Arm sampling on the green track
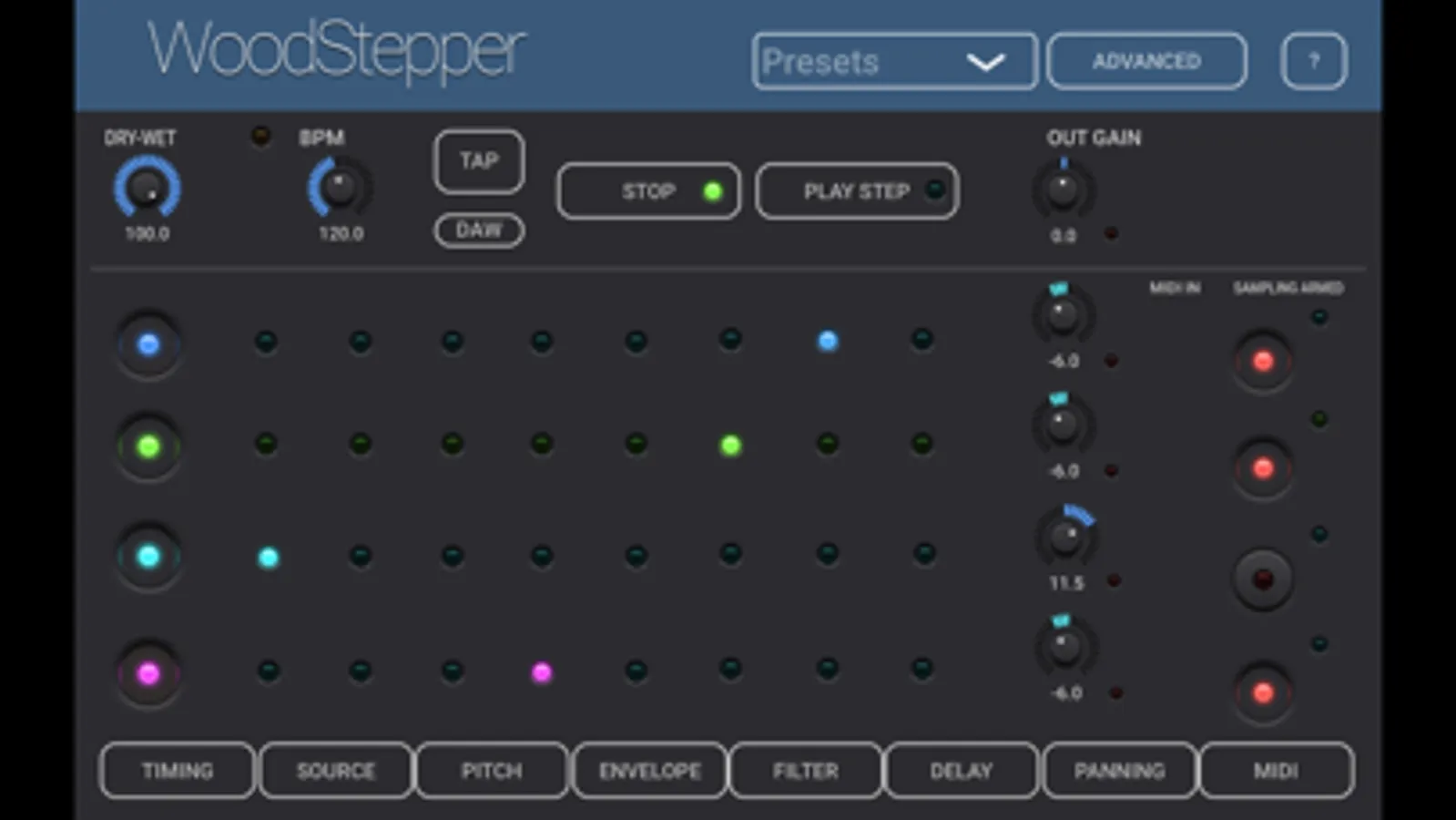 coord(1263,468)
